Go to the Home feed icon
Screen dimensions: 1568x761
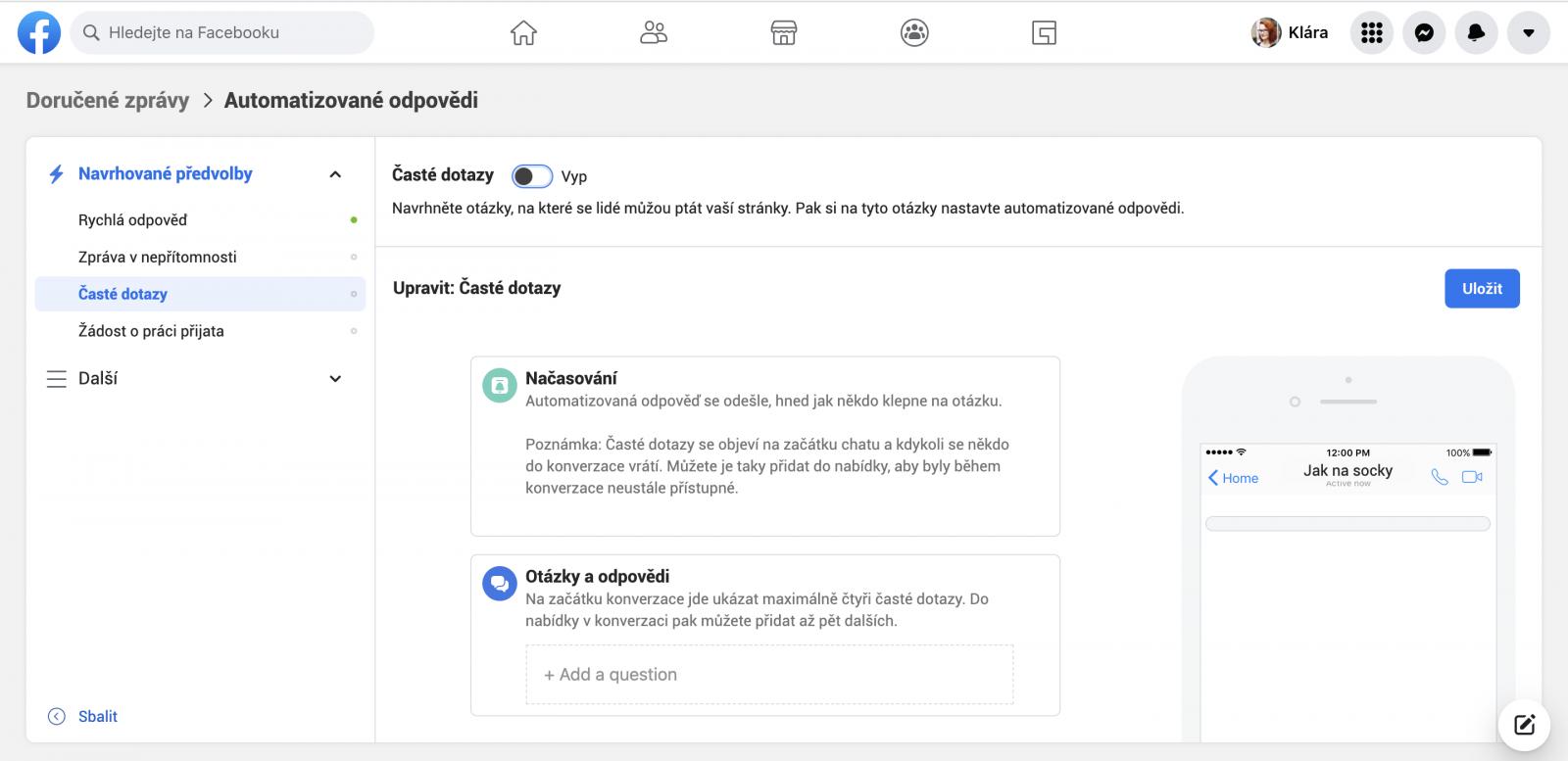coord(523,33)
